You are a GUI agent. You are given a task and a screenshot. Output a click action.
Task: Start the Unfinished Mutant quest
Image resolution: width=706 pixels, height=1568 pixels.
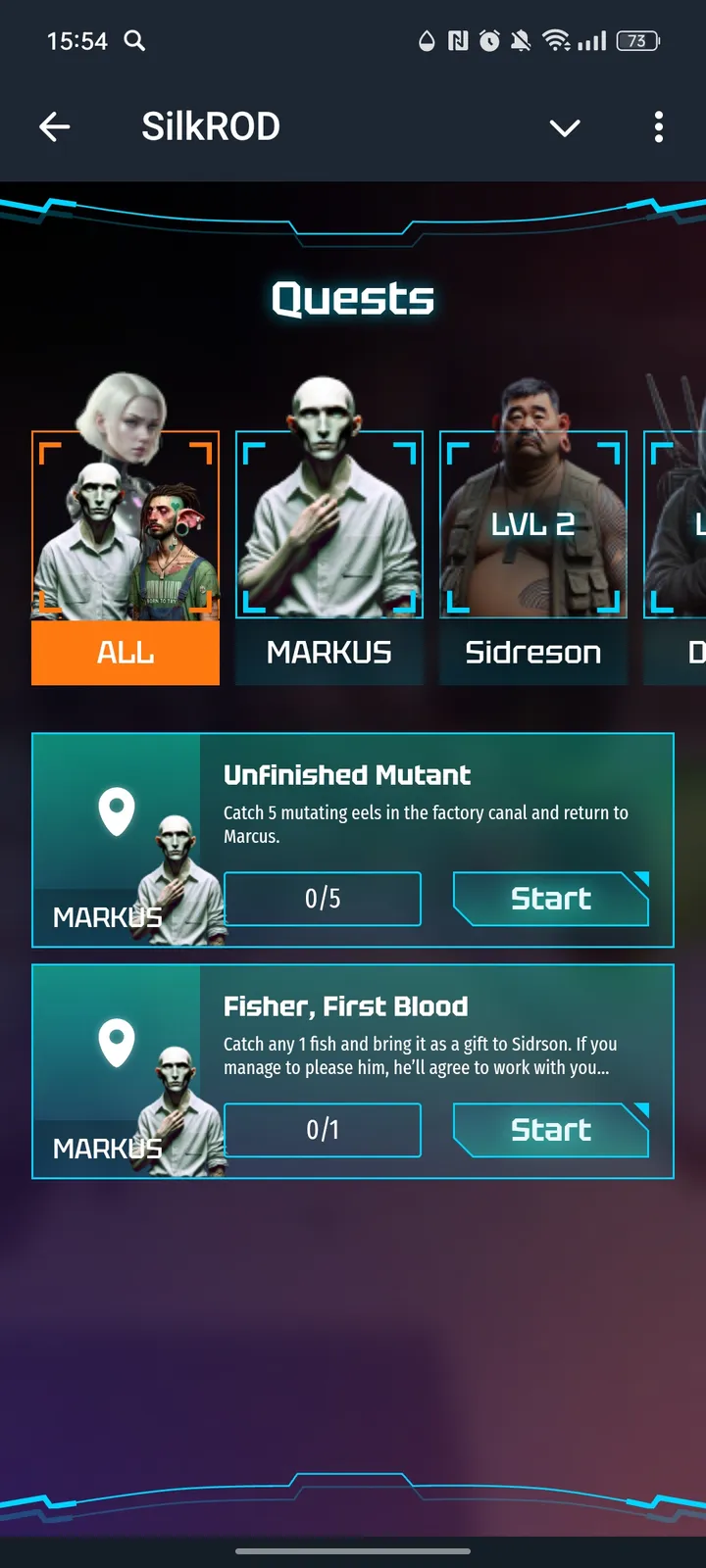pyautogui.click(x=551, y=899)
